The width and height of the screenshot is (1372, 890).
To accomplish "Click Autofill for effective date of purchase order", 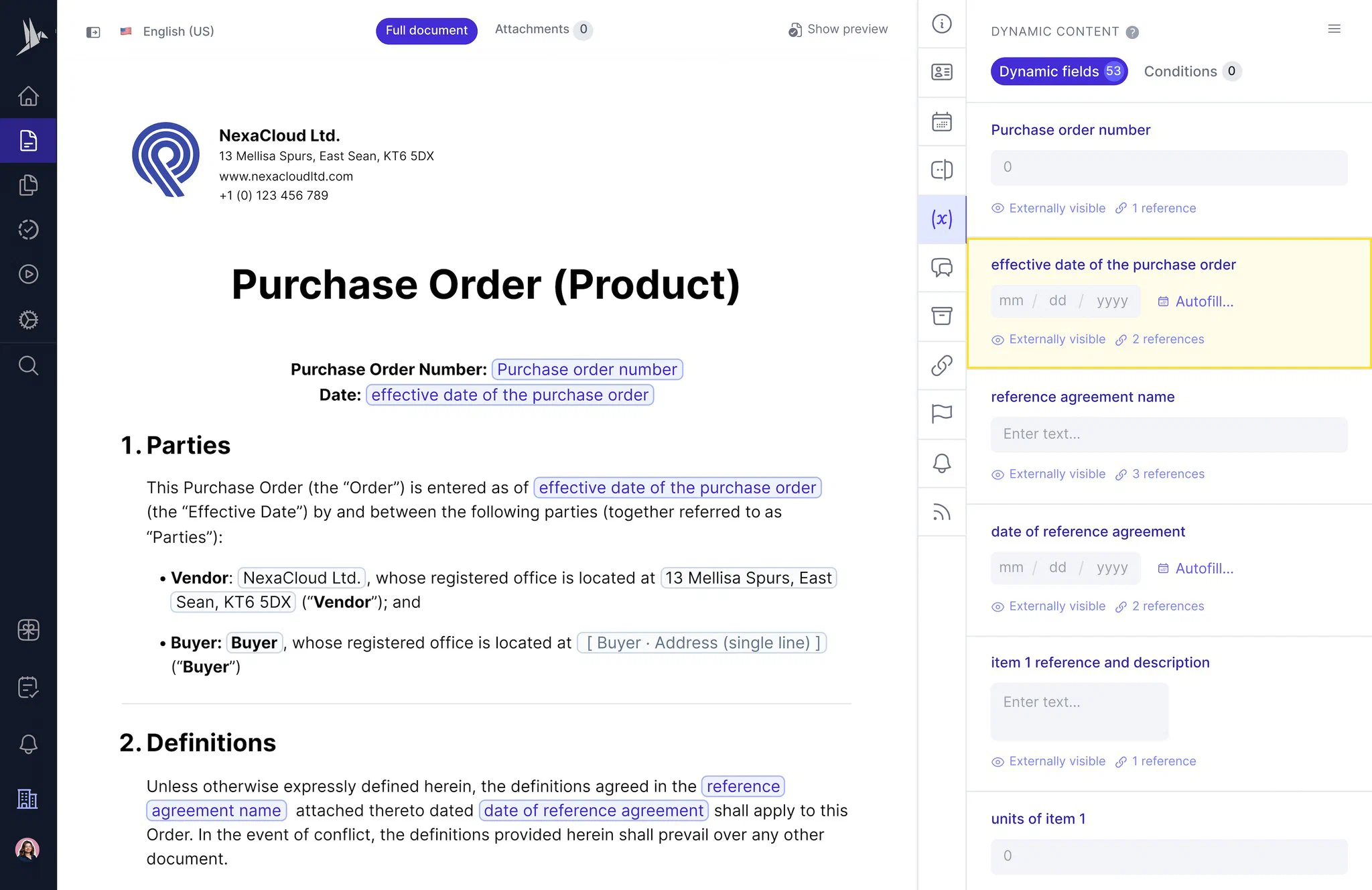I will 1196,302.
